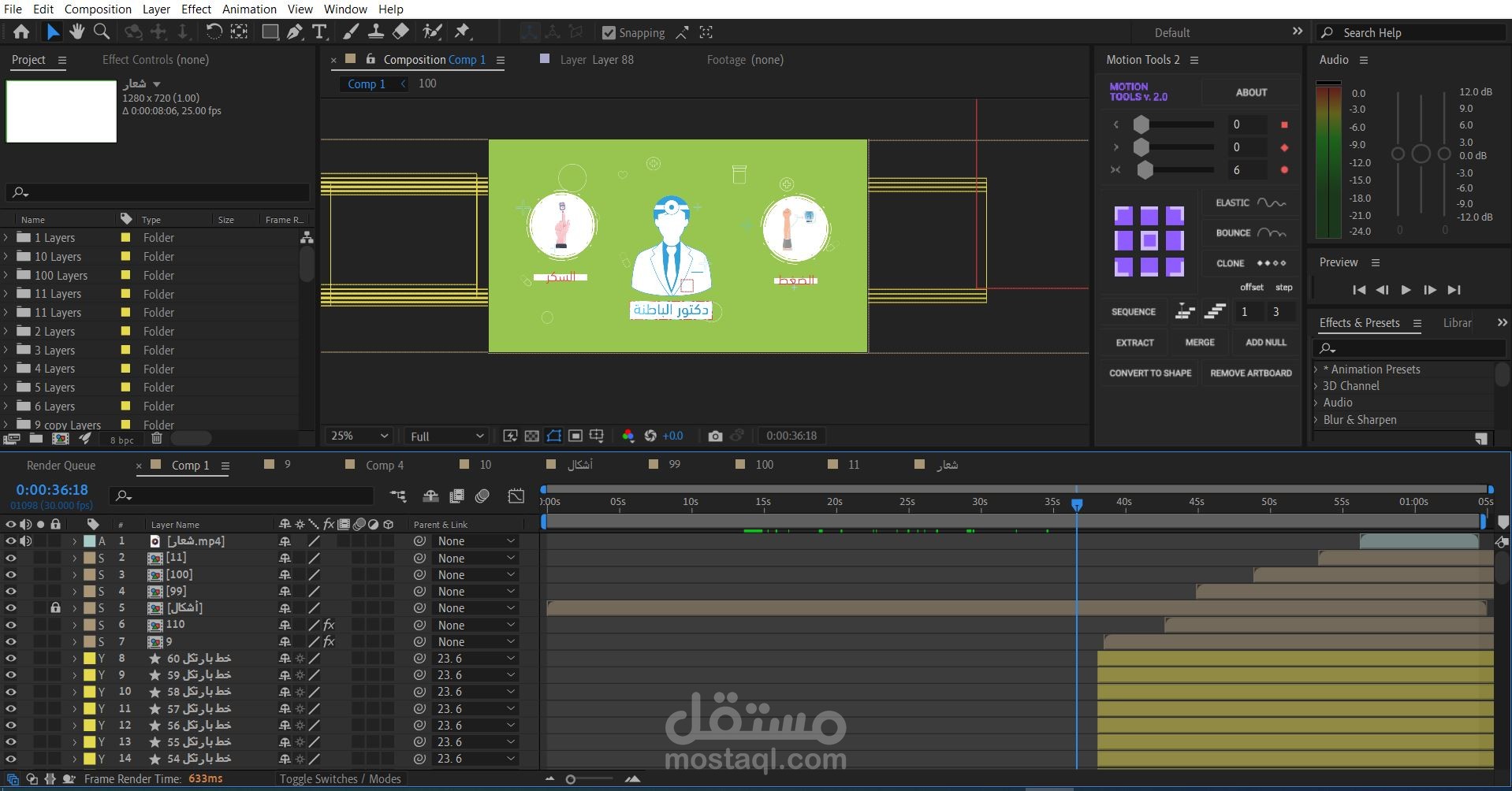The width and height of the screenshot is (1512, 791).
Task: Select the Horizontal Type tool
Action: pyautogui.click(x=319, y=32)
